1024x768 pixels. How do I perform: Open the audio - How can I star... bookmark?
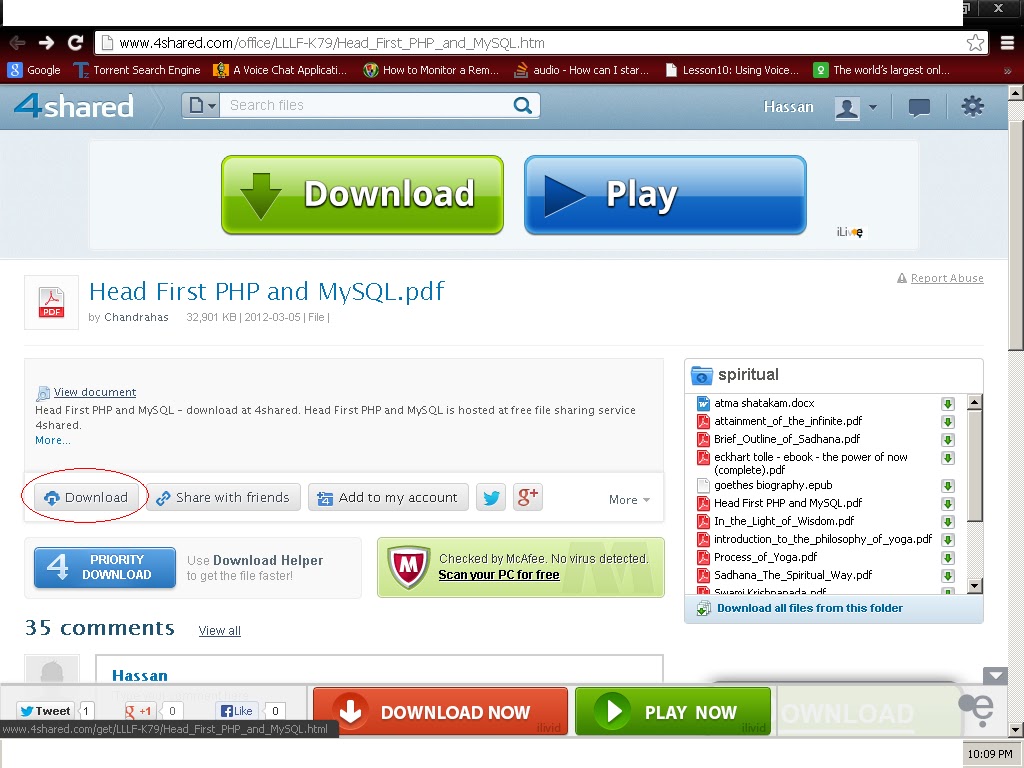[581, 70]
